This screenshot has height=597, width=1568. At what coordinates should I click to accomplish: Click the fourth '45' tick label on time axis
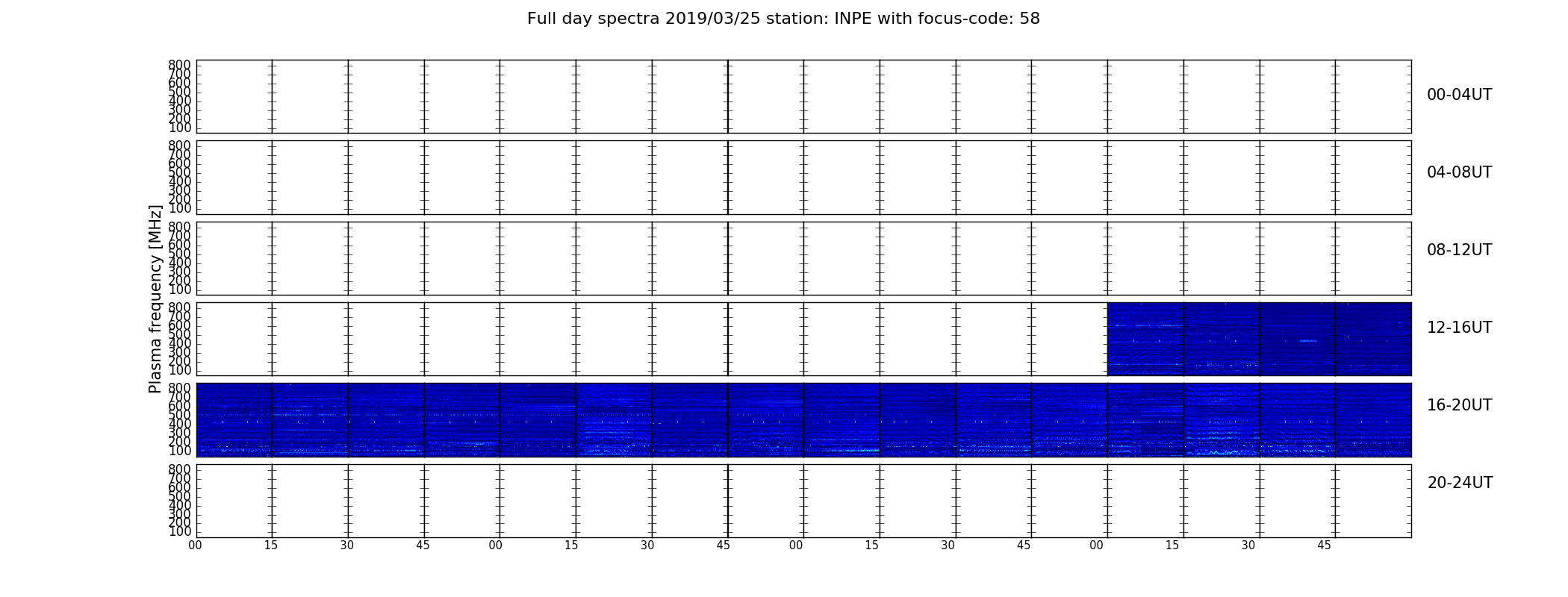click(1325, 546)
